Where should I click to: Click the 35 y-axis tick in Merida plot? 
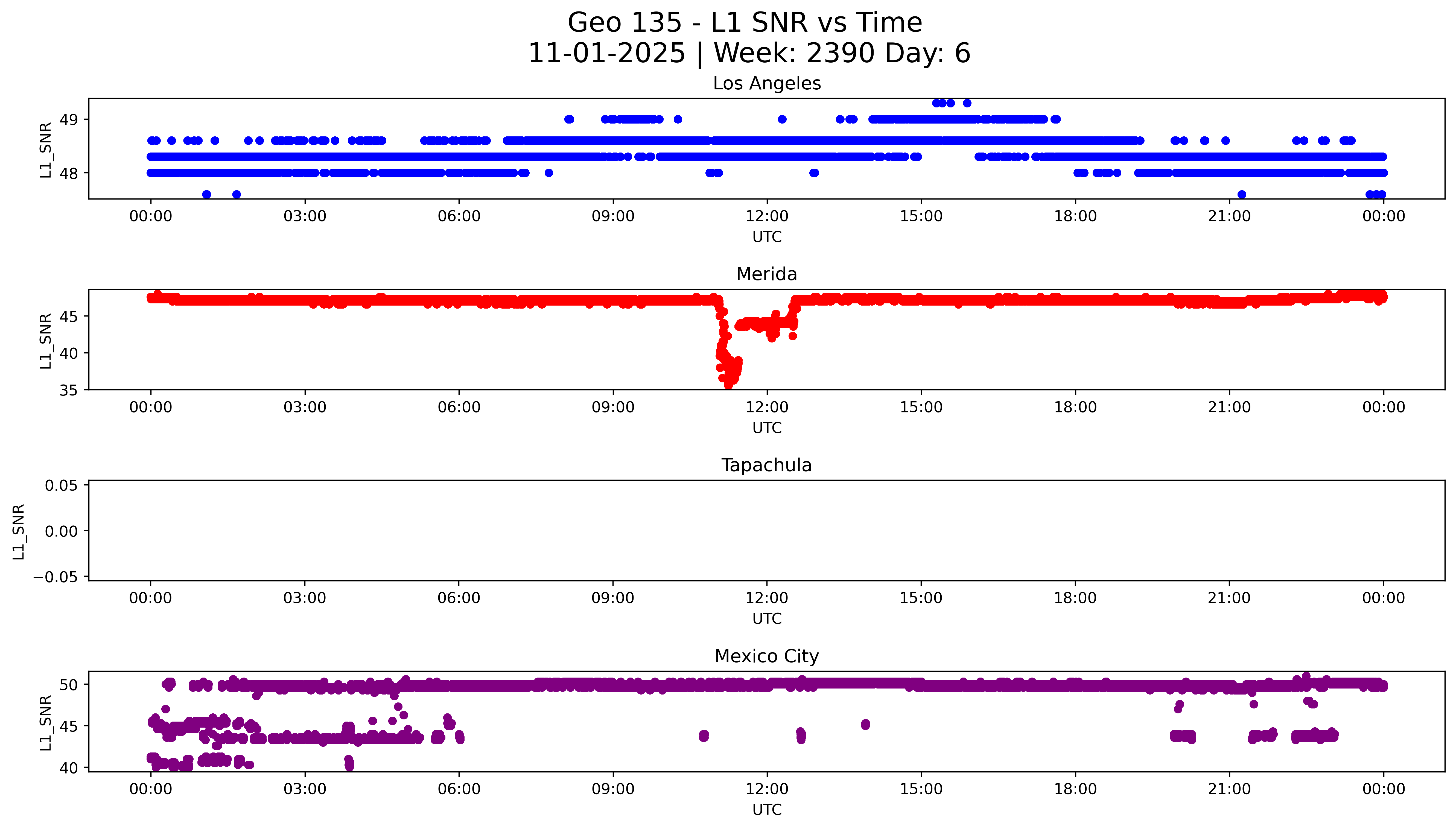(69, 390)
